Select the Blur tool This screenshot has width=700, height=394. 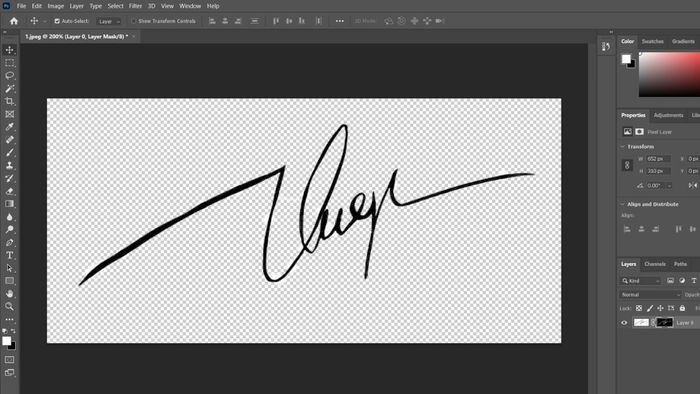[x=9, y=217]
